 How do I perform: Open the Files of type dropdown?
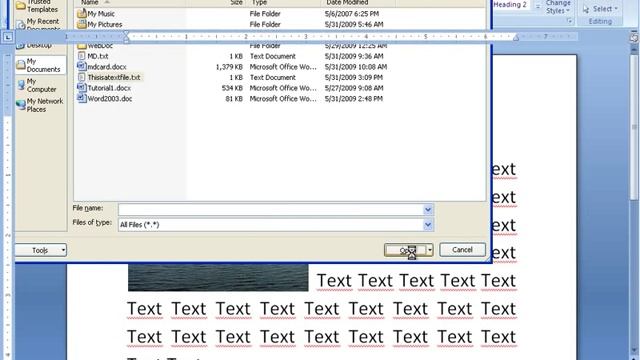point(428,224)
